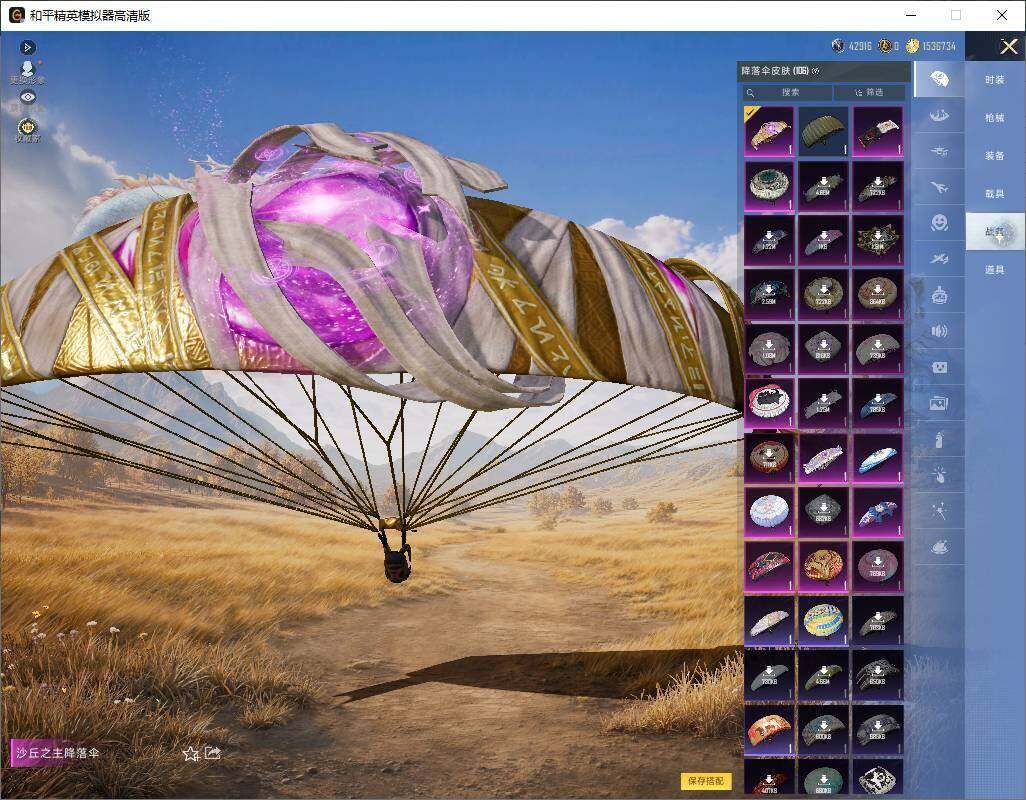The width and height of the screenshot is (1026, 800).
Task: Open the glider icon category
Action: coord(939,152)
